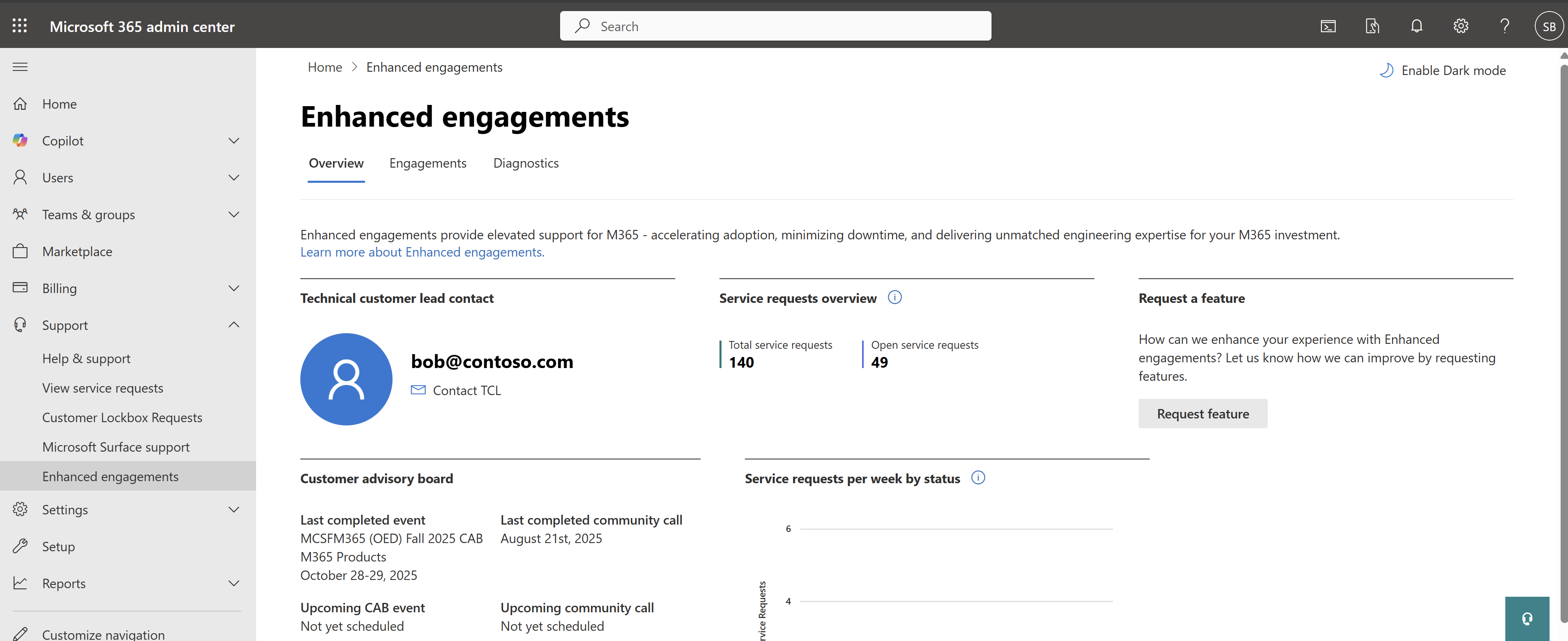This screenshot has width=1568, height=641.
Task: Switch to the Engagements tab
Action: click(427, 163)
